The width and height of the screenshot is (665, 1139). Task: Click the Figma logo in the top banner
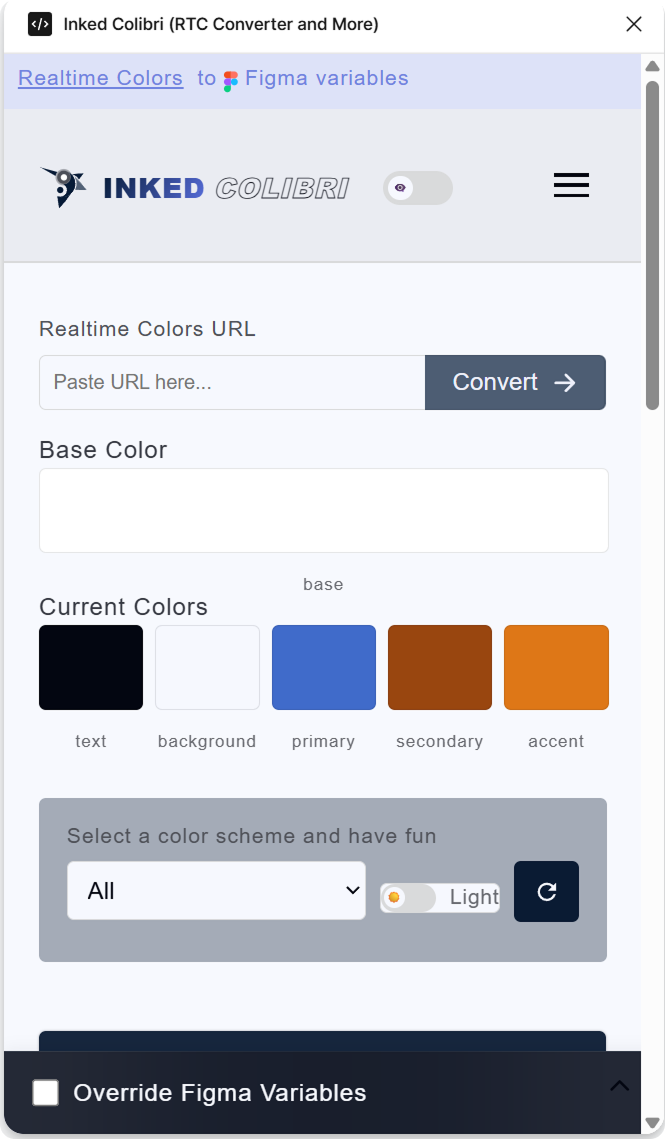point(231,78)
